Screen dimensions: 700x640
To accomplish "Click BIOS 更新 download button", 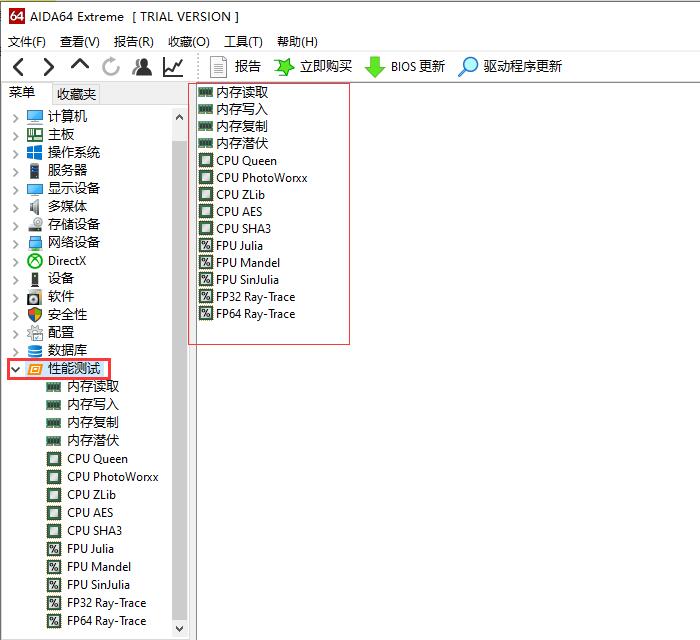I will 405,67.
